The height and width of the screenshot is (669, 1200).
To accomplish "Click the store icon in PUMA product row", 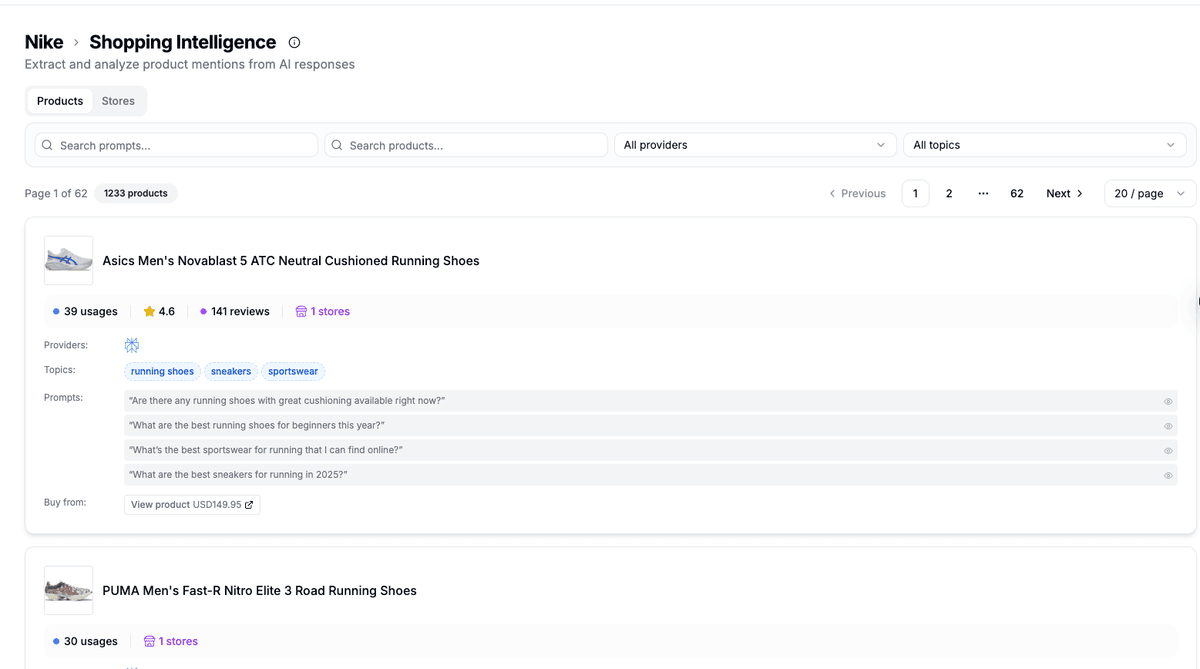I will click(x=149, y=642).
